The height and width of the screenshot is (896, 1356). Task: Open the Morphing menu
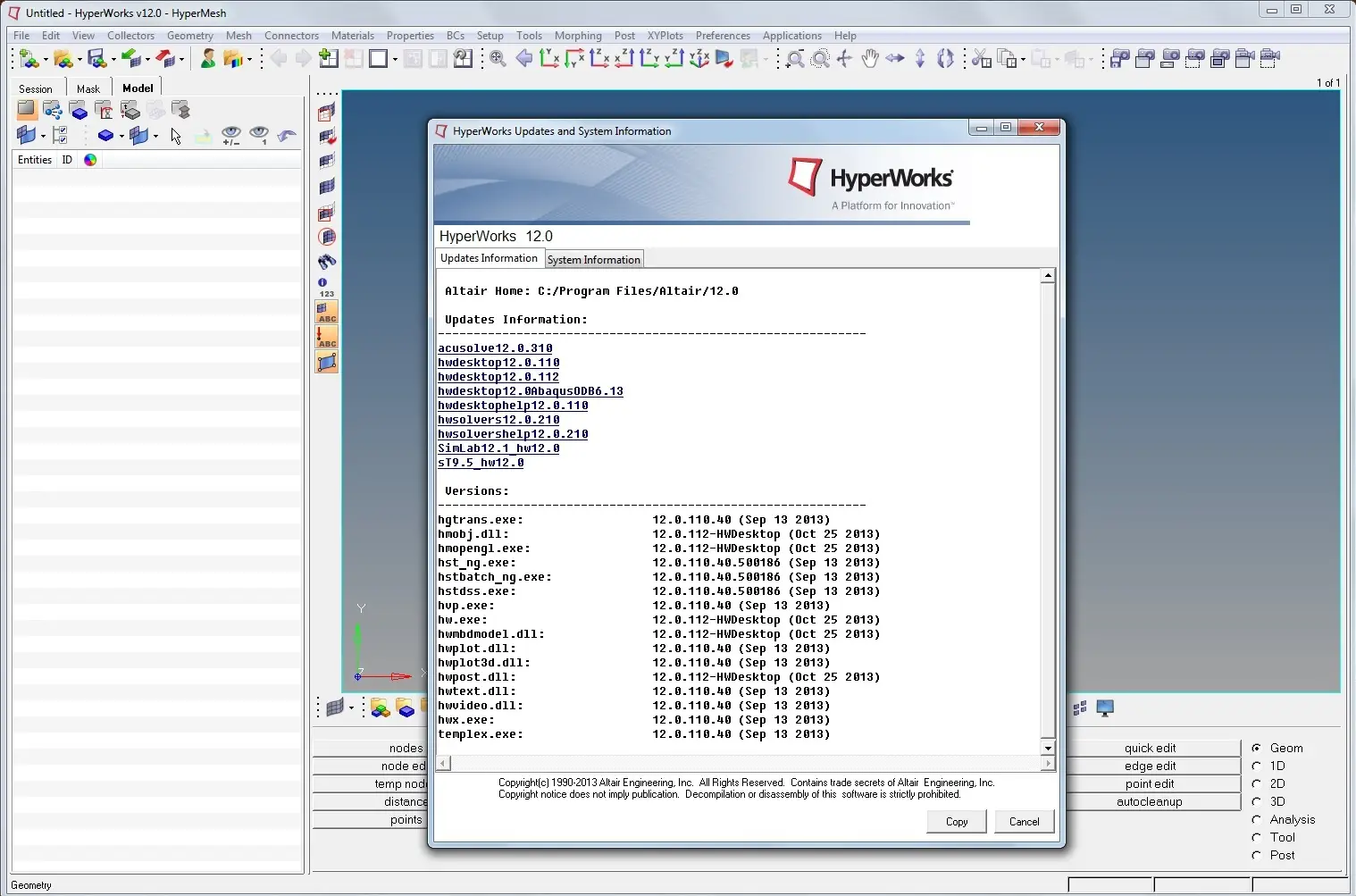[578, 36]
